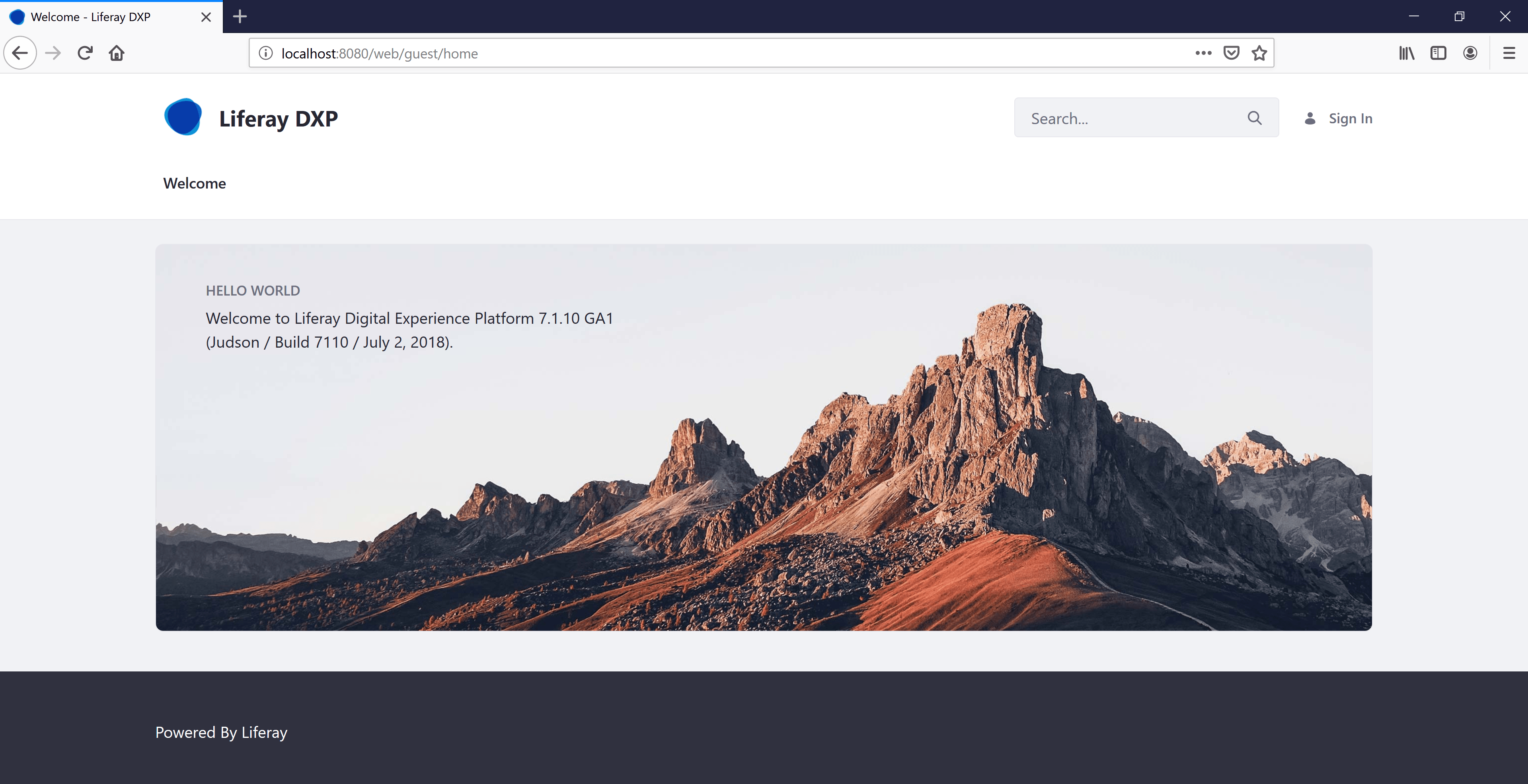Click the Liferay DXP site title
Viewport: 1528px width, 784px height.
[278, 119]
